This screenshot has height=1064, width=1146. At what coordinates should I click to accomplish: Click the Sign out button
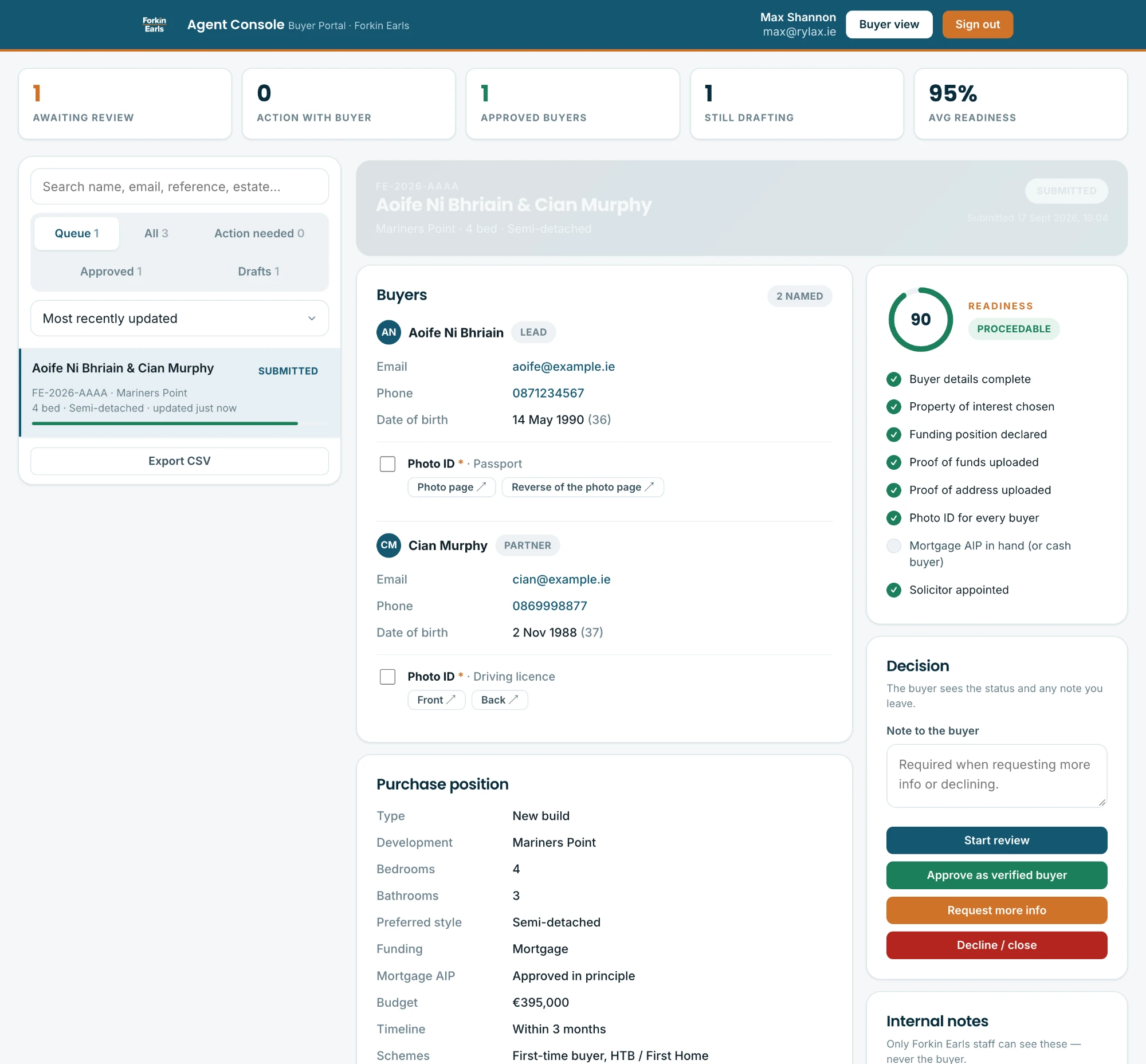point(978,25)
